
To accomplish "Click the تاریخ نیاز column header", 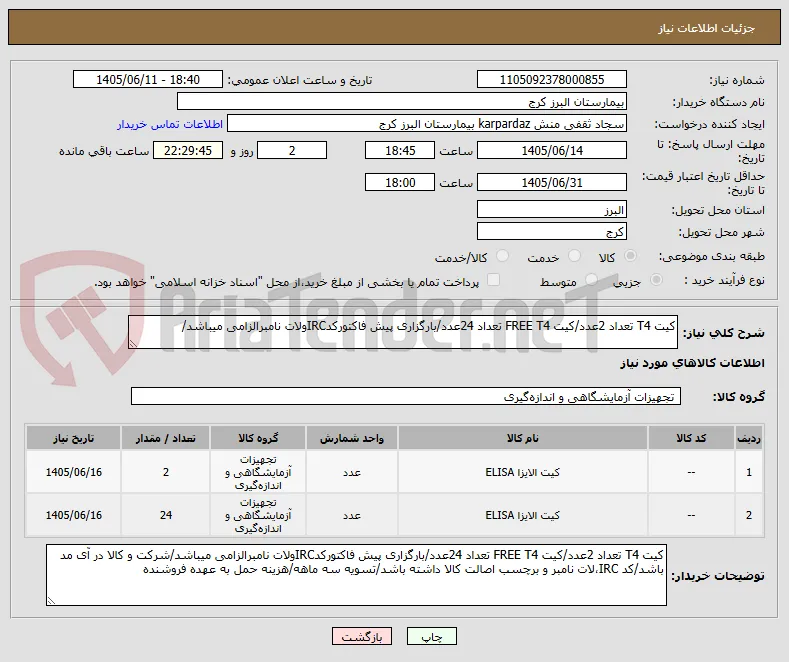I will [x=73, y=438].
